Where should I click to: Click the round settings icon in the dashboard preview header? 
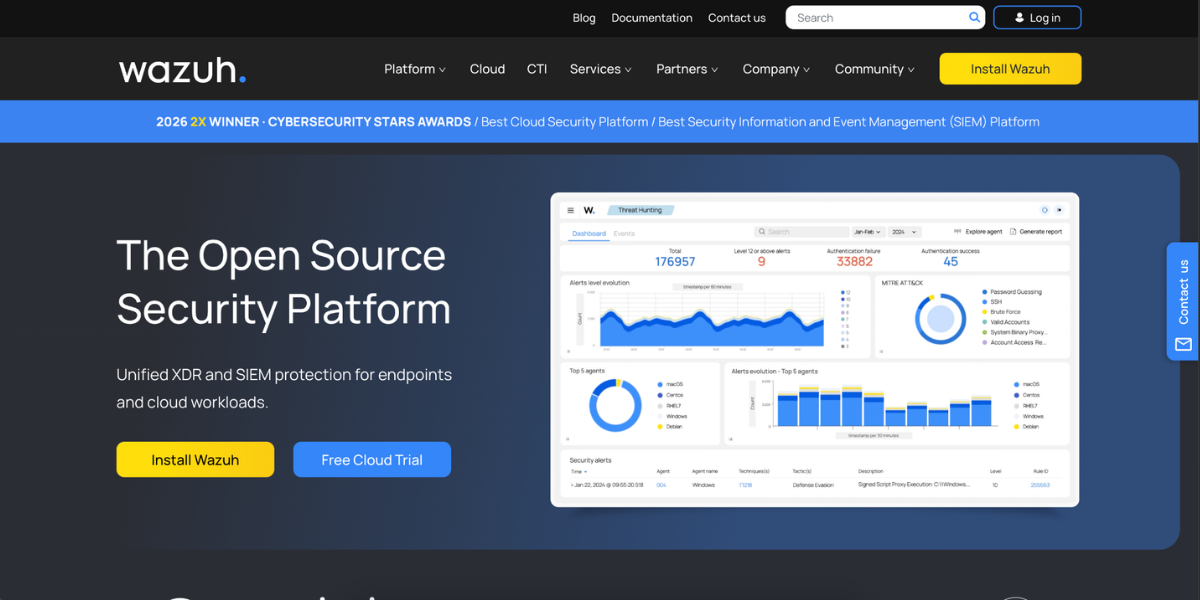click(1045, 210)
